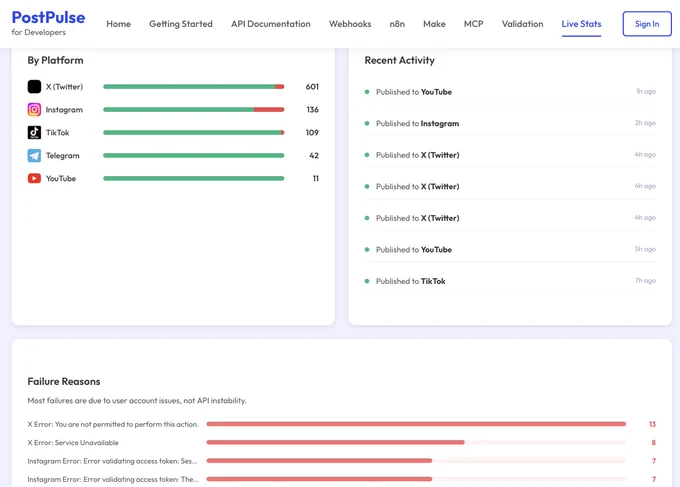Click the 'By Platform' heading

click(56, 60)
